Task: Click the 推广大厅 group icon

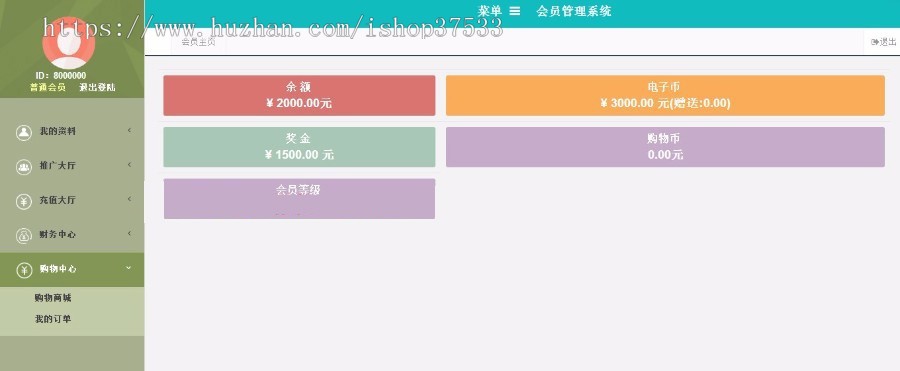Action: 24,167
